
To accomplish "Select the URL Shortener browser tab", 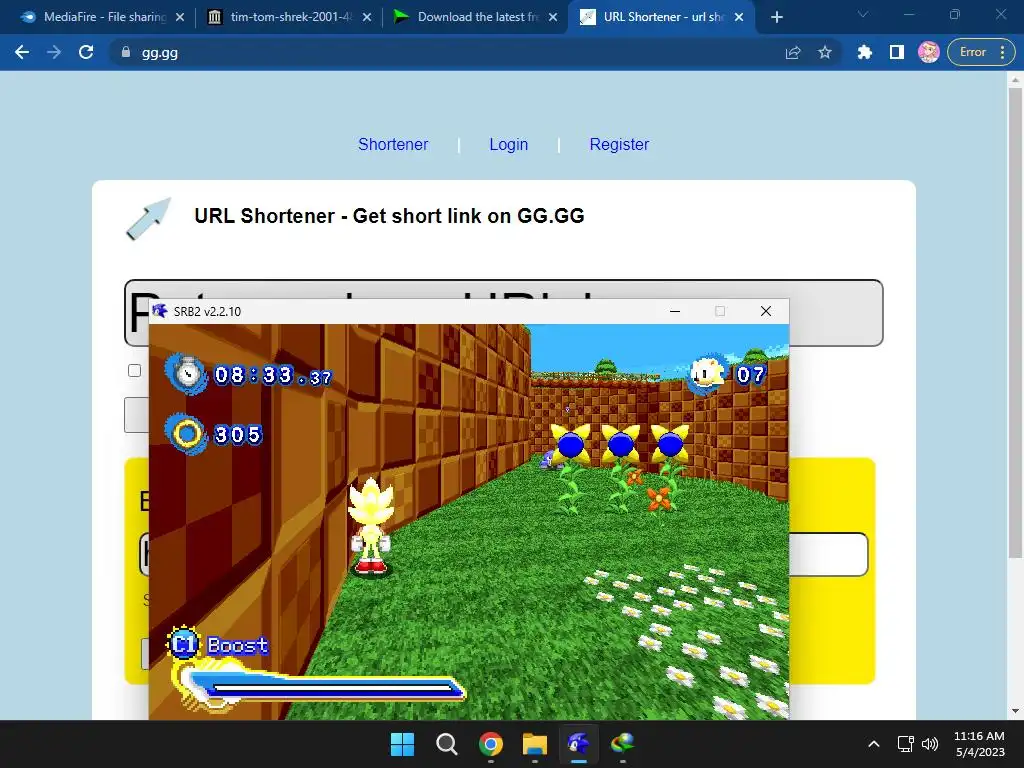I will tap(660, 17).
